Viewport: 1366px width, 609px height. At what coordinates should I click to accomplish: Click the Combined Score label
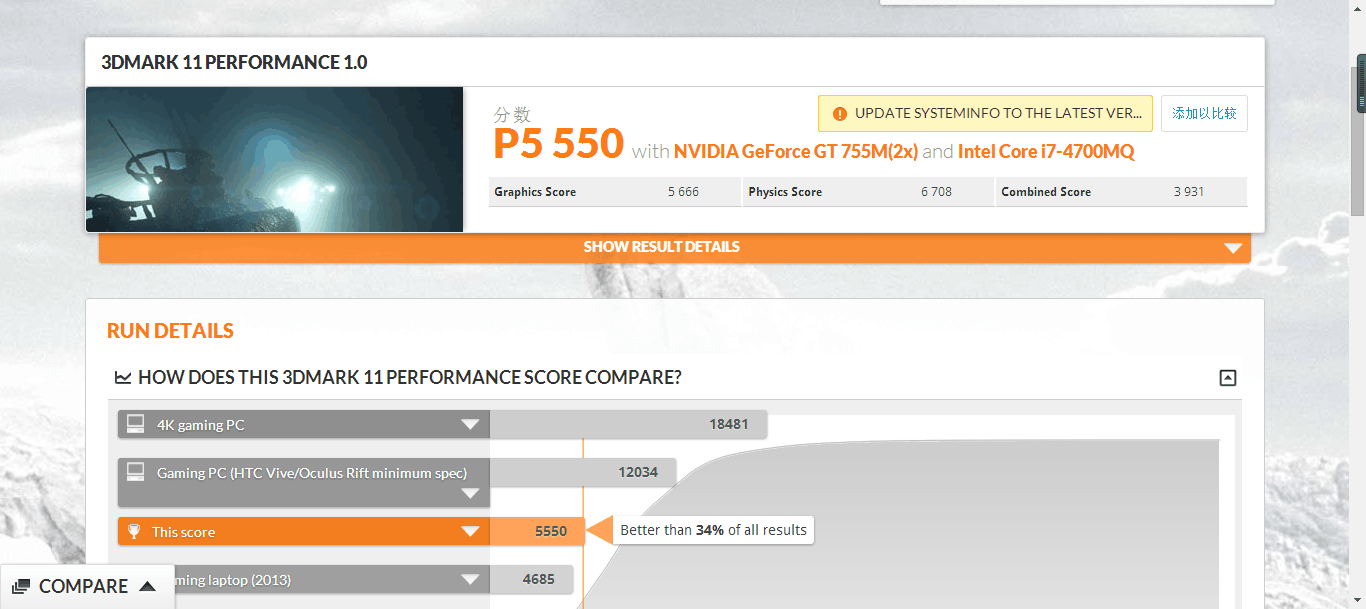coord(1046,192)
